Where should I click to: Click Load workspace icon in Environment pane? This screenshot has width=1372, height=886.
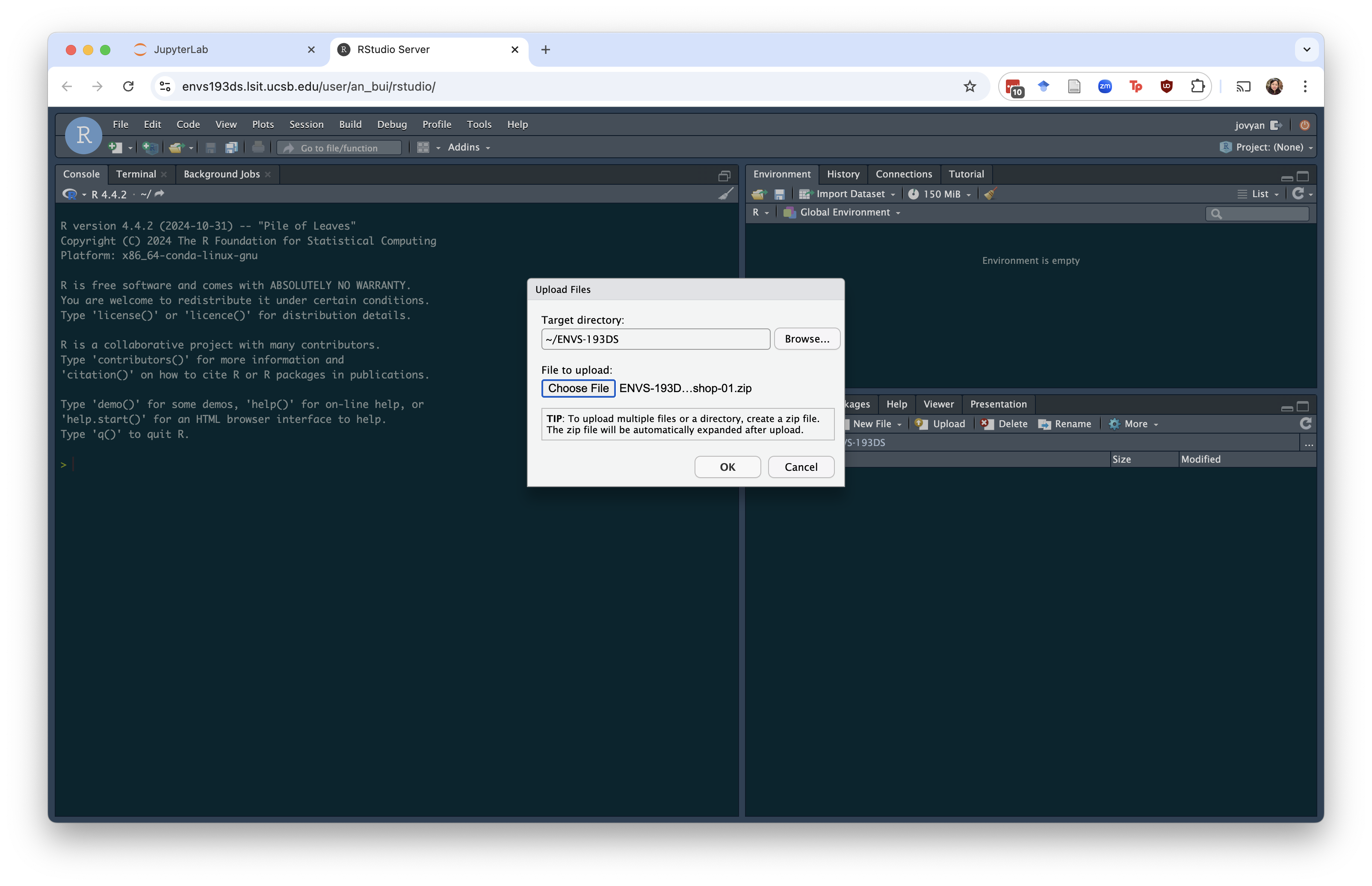(x=759, y=194)
